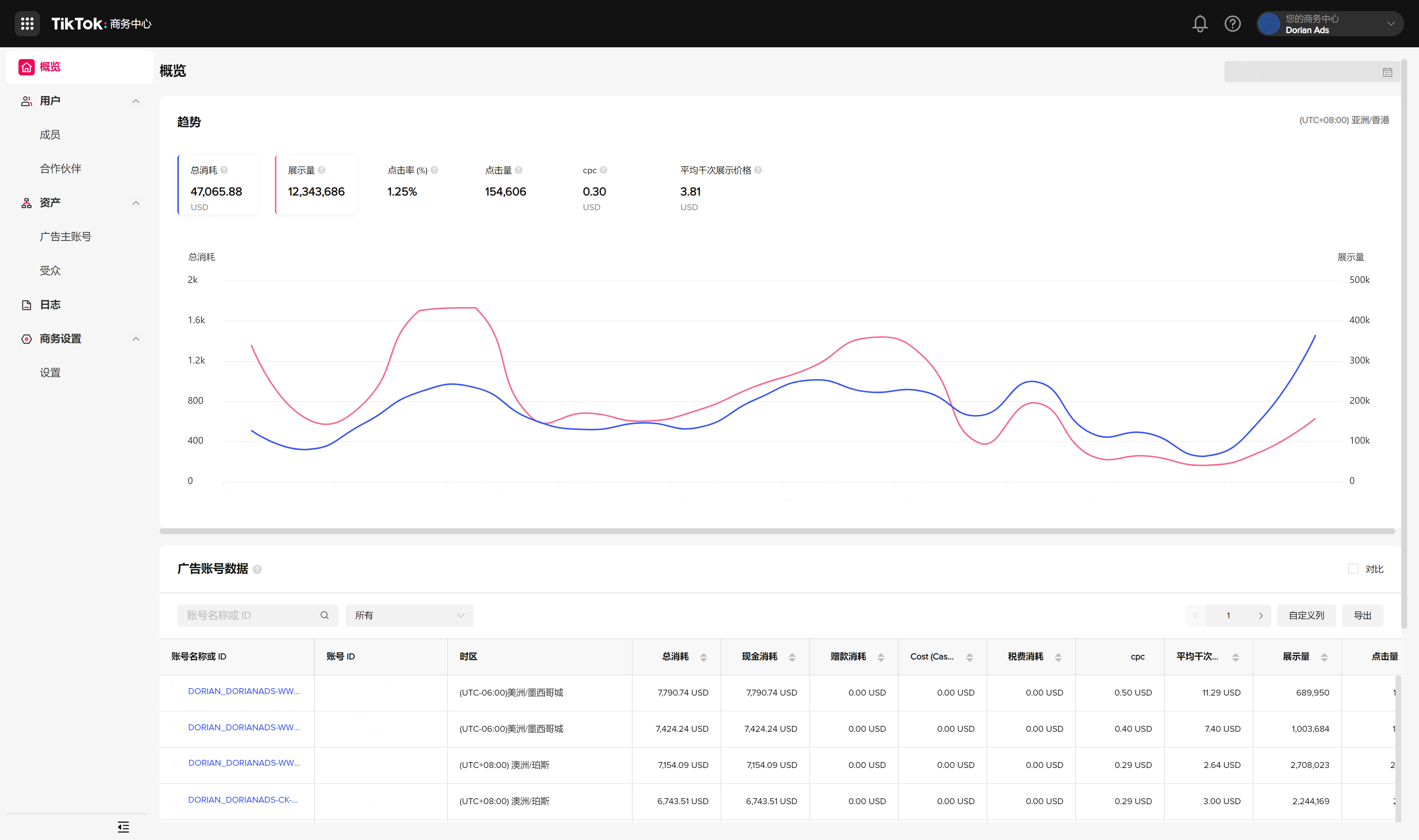Click the help question mark icon
The image size is (1419, 840).
coord(1232,24)
